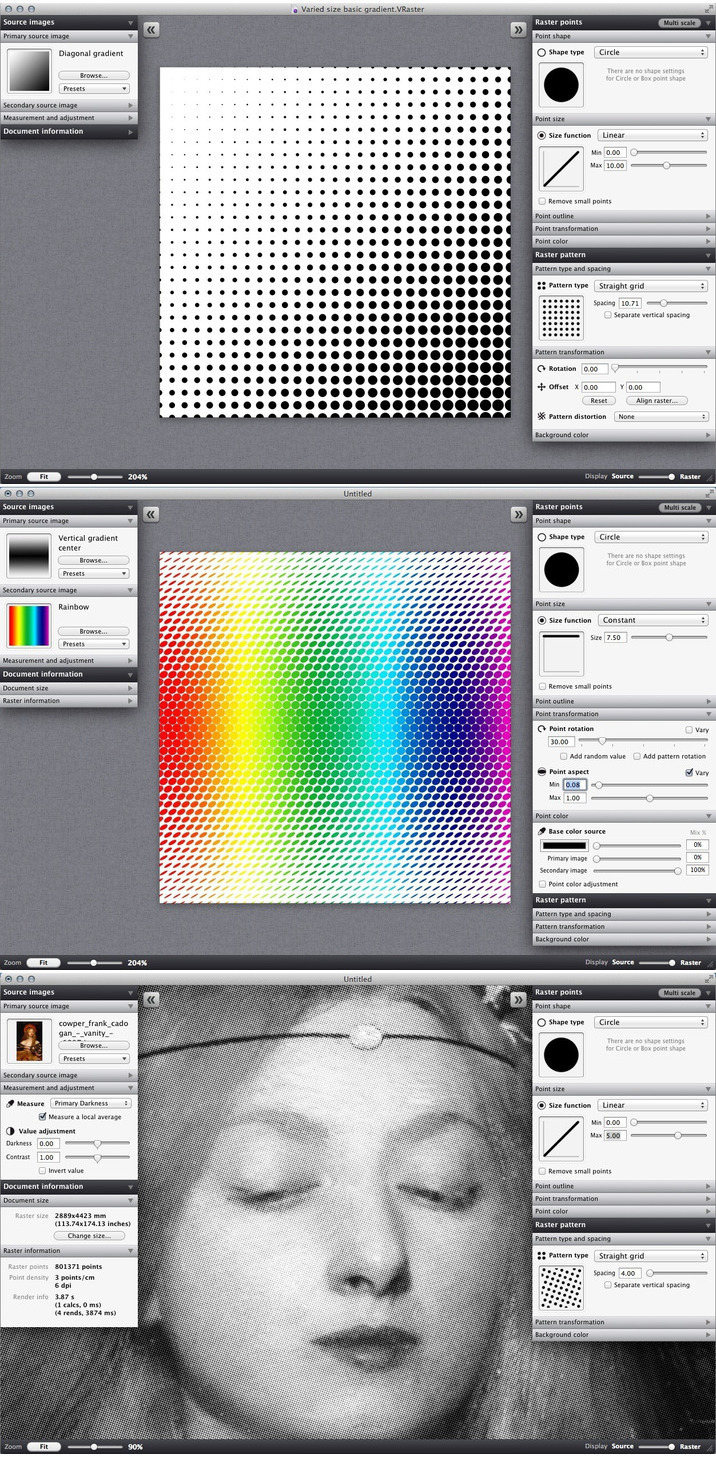The height and width of the screenshot is (1464, 716).
Task: Click Measure eyedropper icon in portrait window
Action: click(10, 1104)
